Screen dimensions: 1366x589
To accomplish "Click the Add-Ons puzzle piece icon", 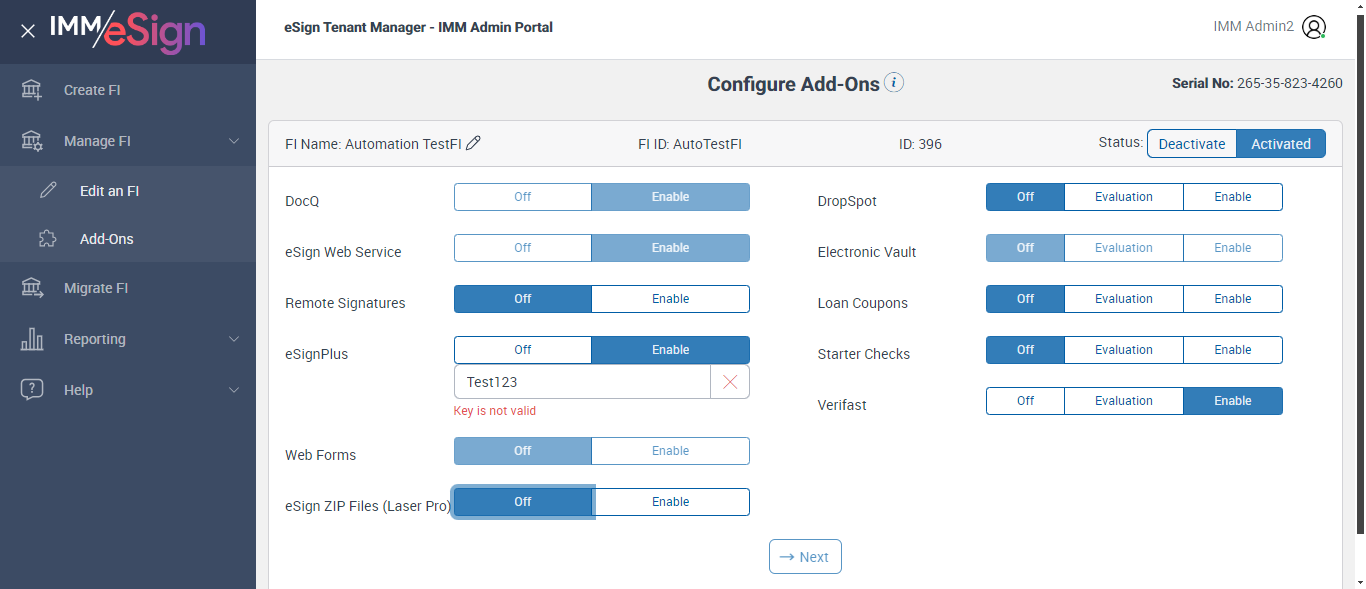I will pos(48,239).
